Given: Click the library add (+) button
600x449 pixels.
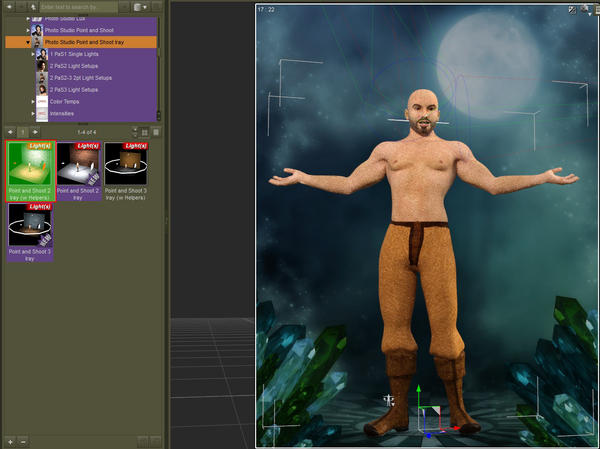Looking at the screenshot, I should (x=10, y=442).
